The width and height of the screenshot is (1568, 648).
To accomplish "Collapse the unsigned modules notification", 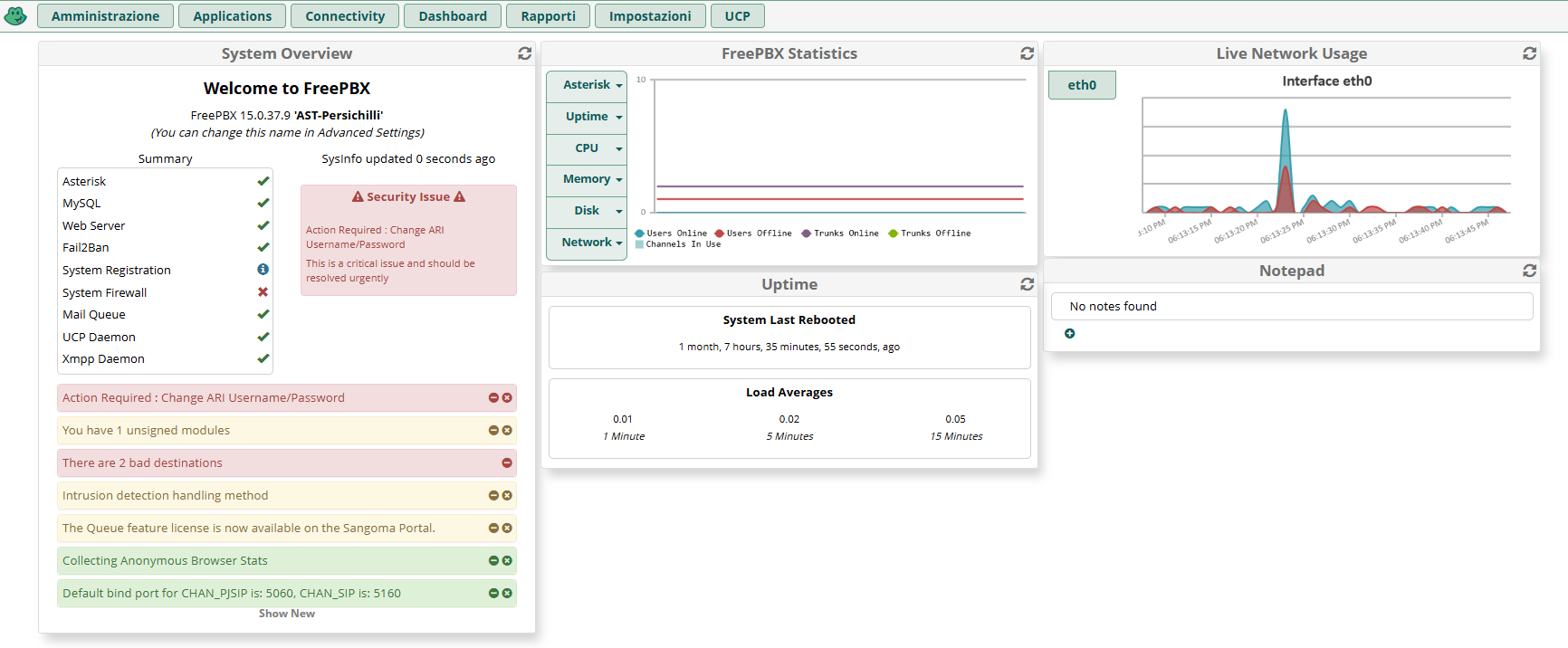I will point(493,430).
